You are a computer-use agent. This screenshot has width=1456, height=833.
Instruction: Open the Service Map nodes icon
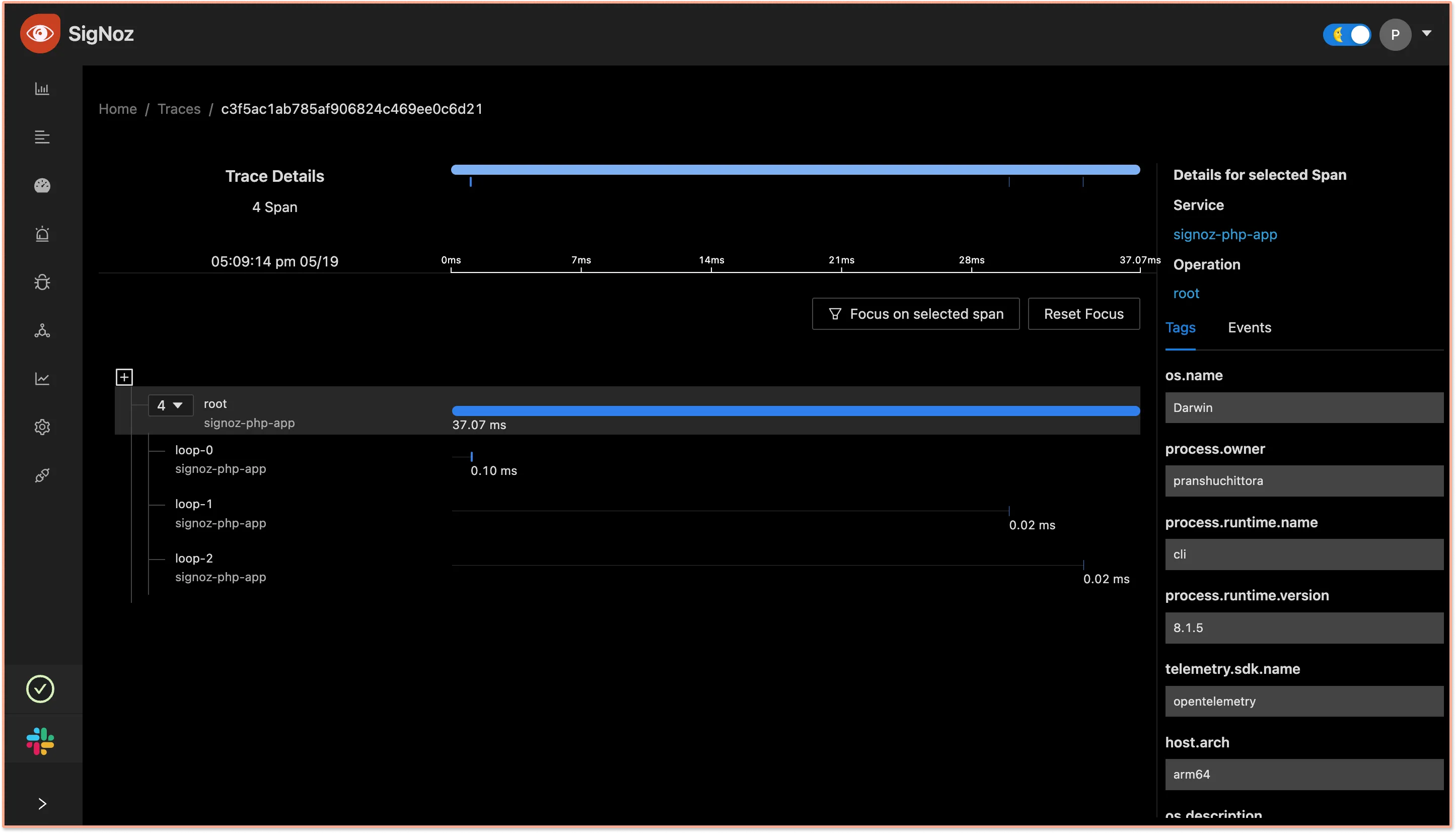pos(42,331)
